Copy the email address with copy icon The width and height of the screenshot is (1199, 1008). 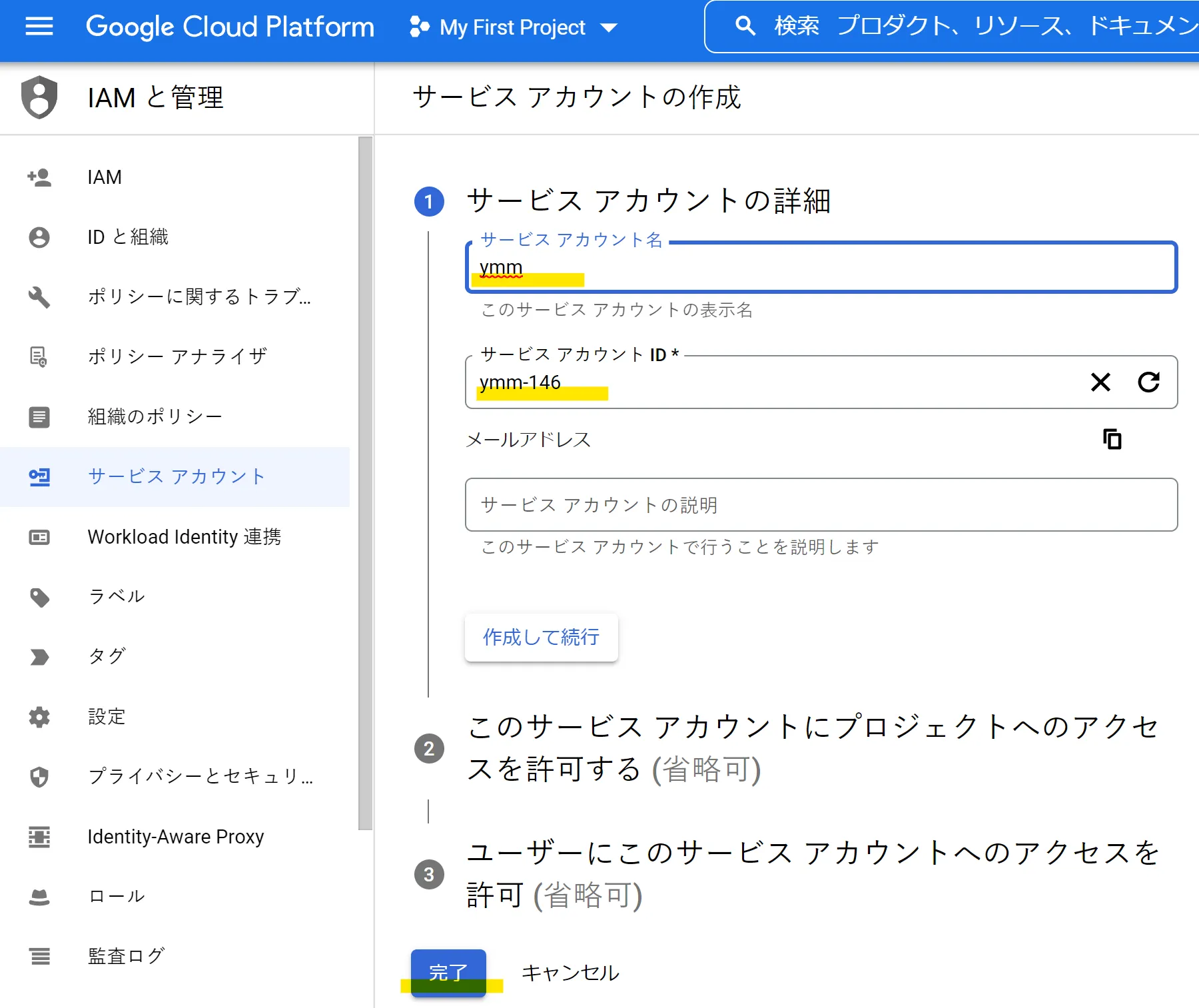point(1112,440)
